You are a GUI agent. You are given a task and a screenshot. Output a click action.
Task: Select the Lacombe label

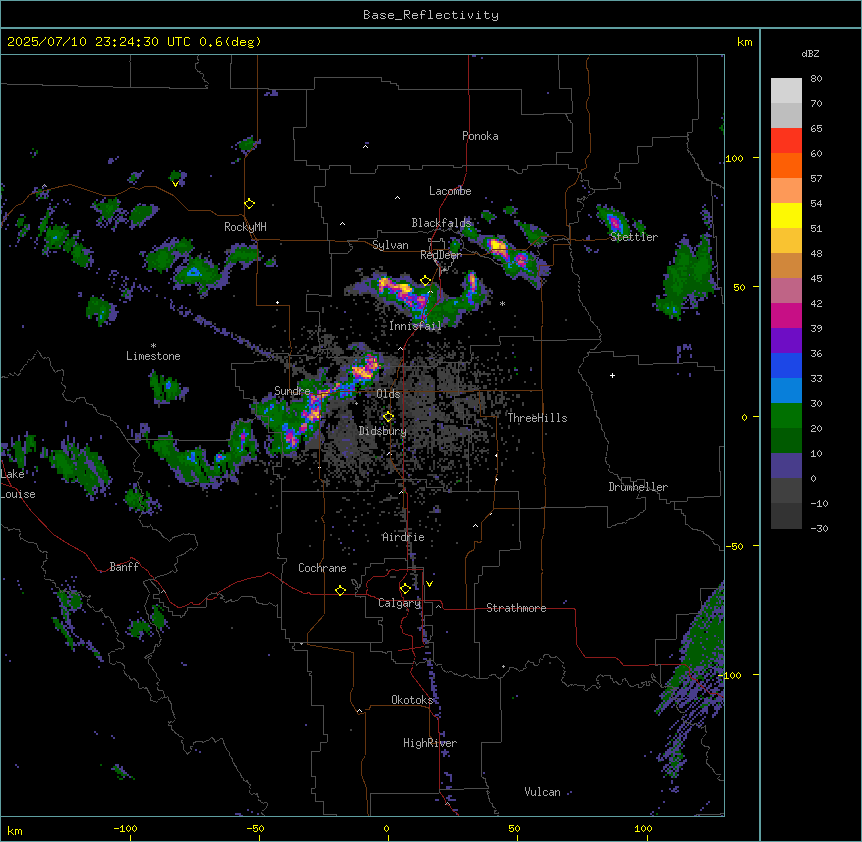tap(450, 191)
